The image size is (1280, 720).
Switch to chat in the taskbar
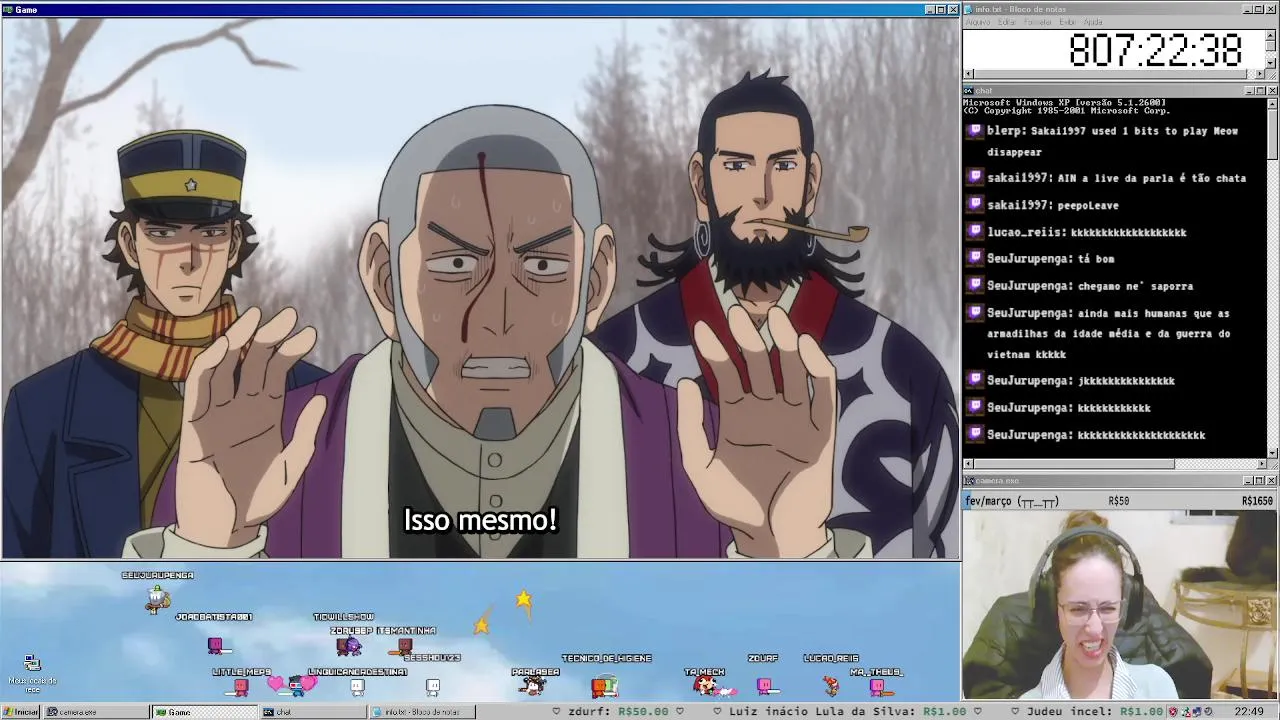point(314,712)
